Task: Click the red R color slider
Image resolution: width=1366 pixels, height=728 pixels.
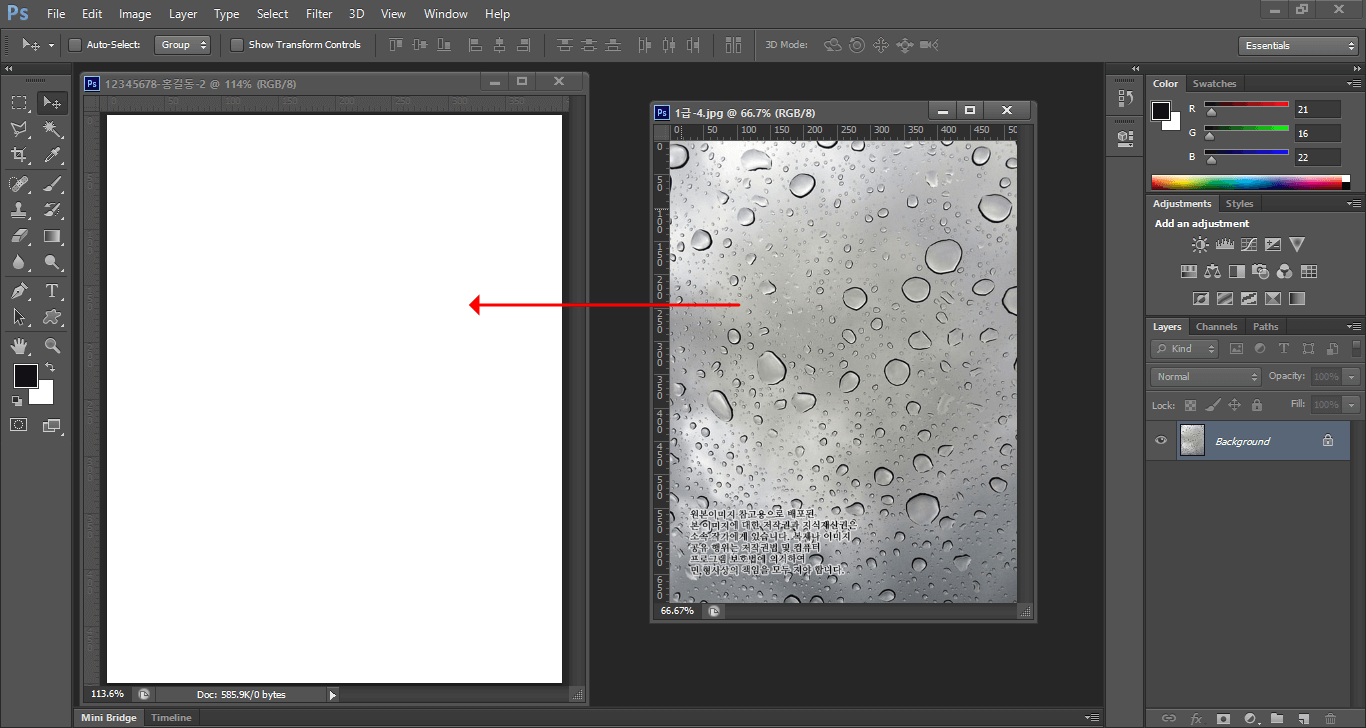Action: click(x=1246, y=104)
